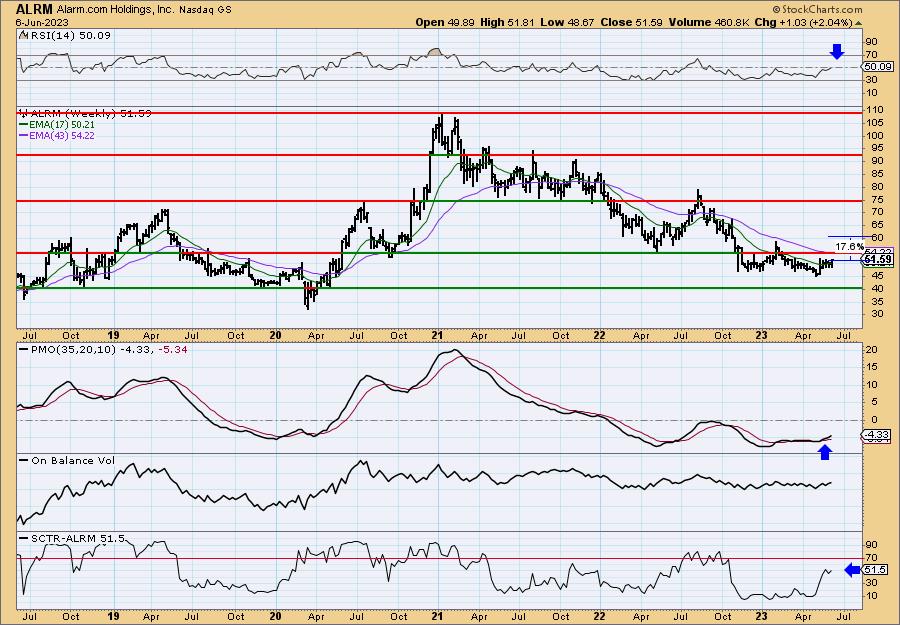Click the RSI(14) 50.09 indicator label
Screen dimensions: 900x625
pos(69,36)
